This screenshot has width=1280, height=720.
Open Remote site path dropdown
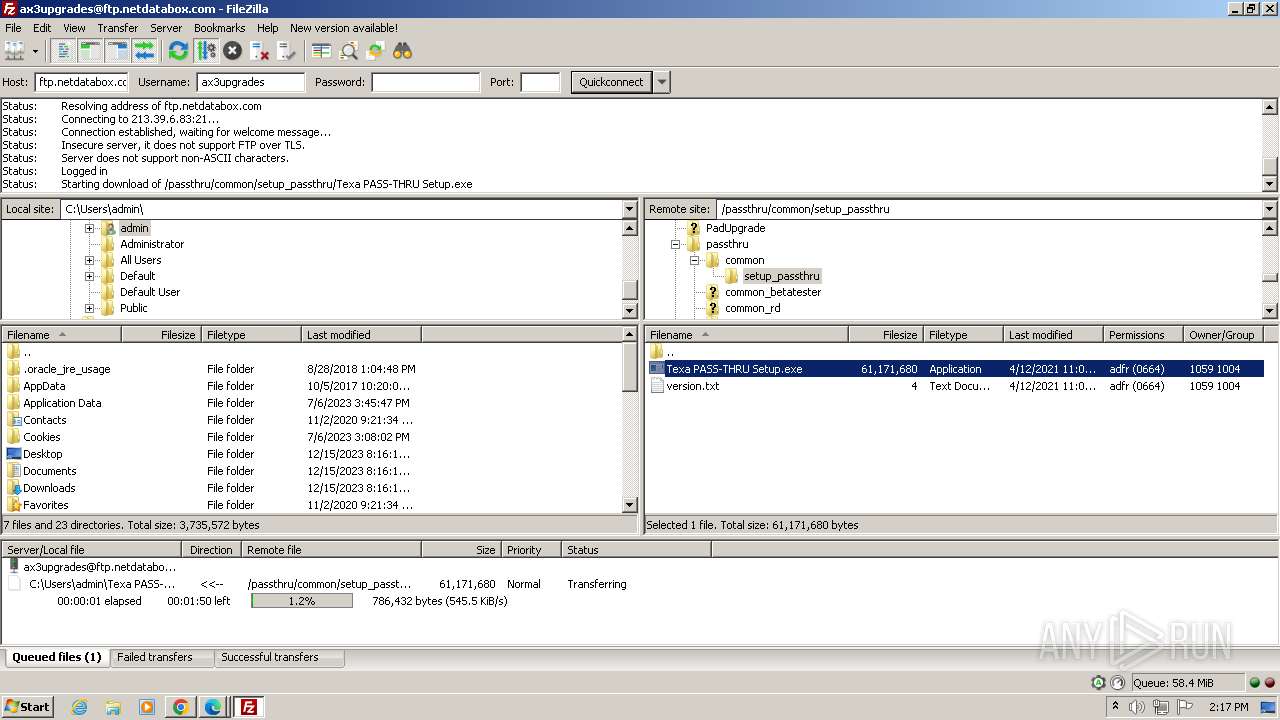click(1270, 209)
